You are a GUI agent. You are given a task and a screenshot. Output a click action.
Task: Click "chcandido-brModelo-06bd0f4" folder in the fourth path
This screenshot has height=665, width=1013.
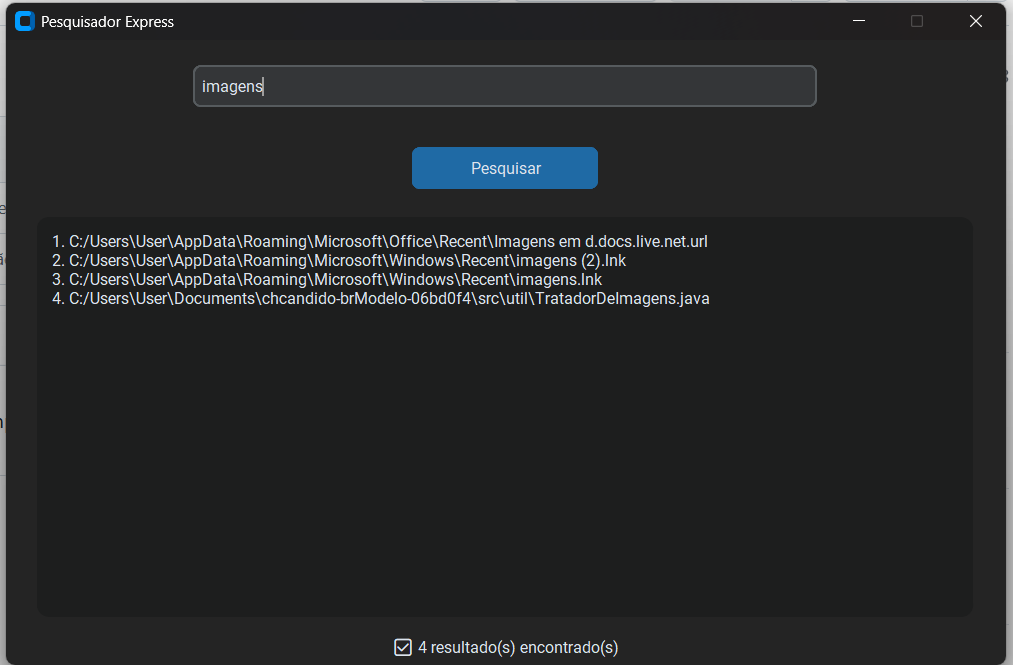[366, 299]
